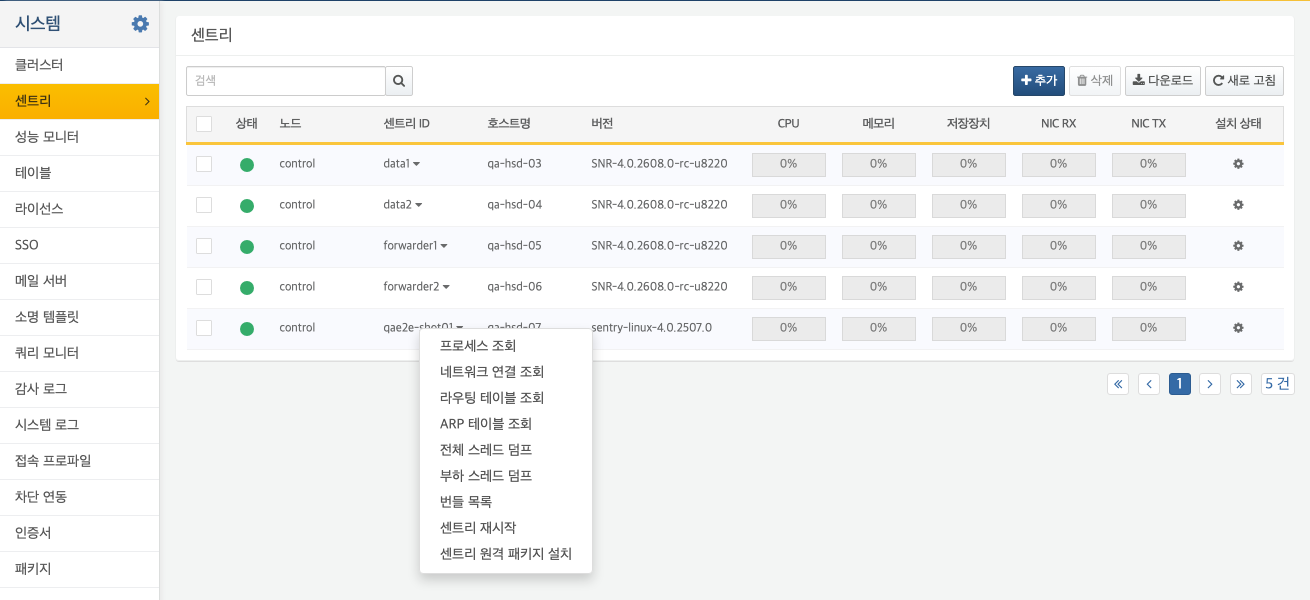Open 테이블 in the sidebar
1310x600 pixels.
[x=79, y=173]
